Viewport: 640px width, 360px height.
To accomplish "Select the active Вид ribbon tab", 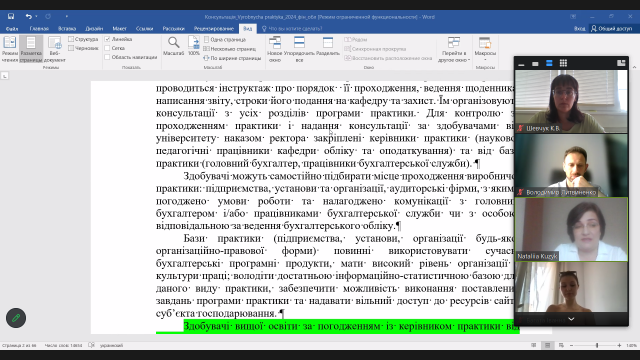I will [x=247, y=29].
